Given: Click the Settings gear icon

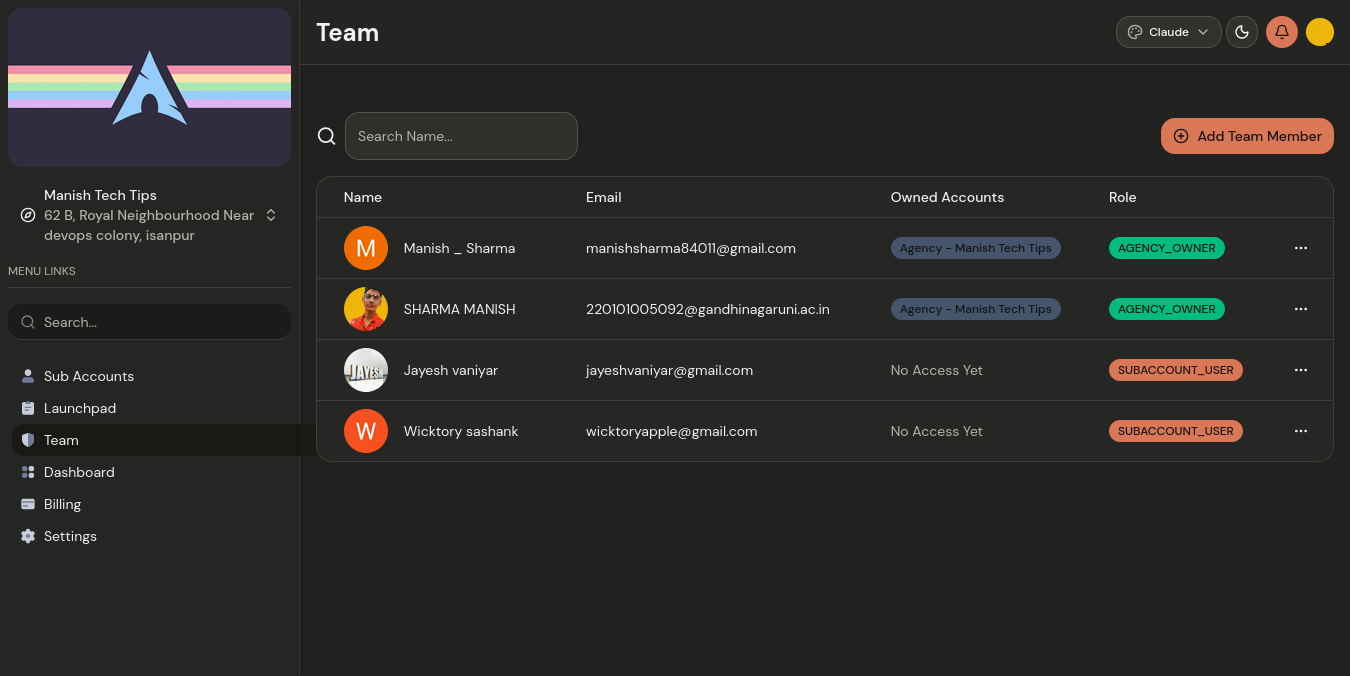Looking at the screenshot, I should (x=28, y=536).
